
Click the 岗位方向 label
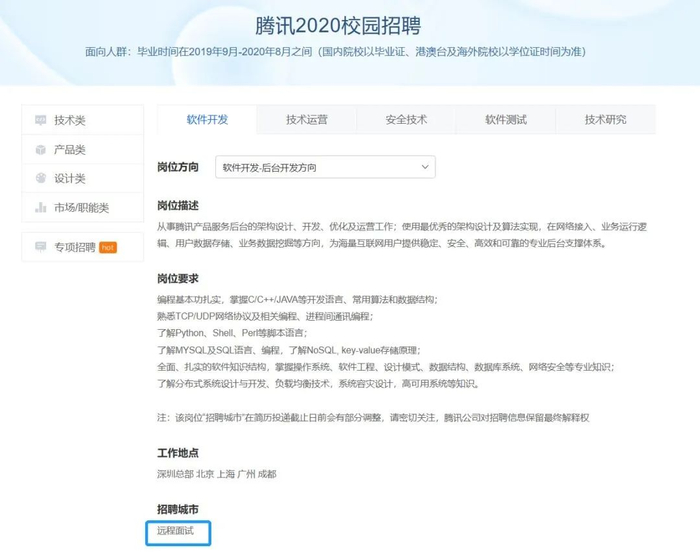pyautogui.click(x=178, y=167)
